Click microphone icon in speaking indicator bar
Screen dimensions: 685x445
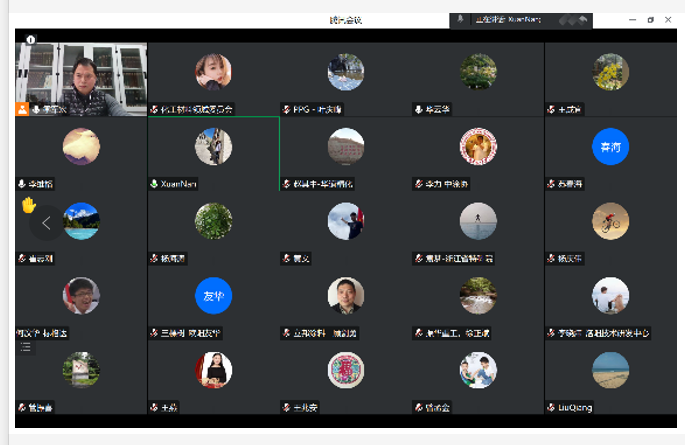[460, 19]
